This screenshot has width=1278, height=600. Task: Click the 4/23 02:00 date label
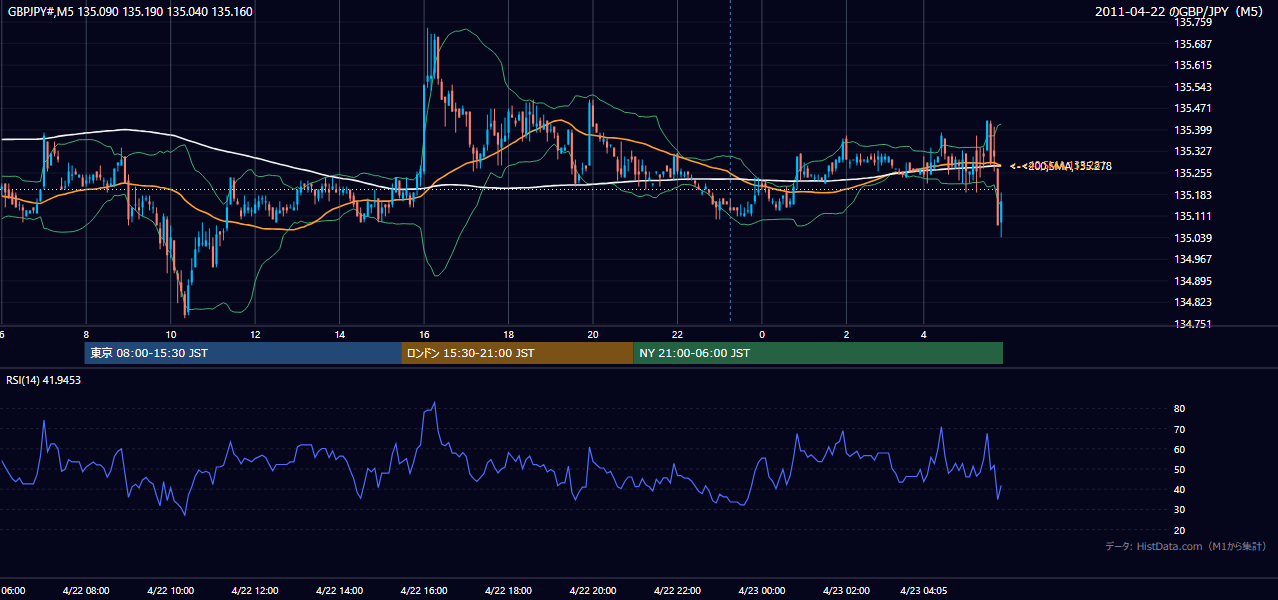[846, 591]
